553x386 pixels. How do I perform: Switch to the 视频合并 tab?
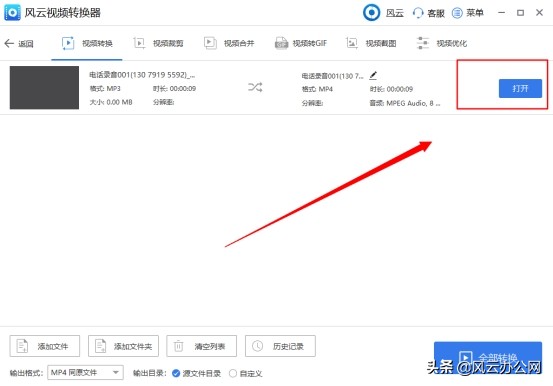(x=229, y=43)
